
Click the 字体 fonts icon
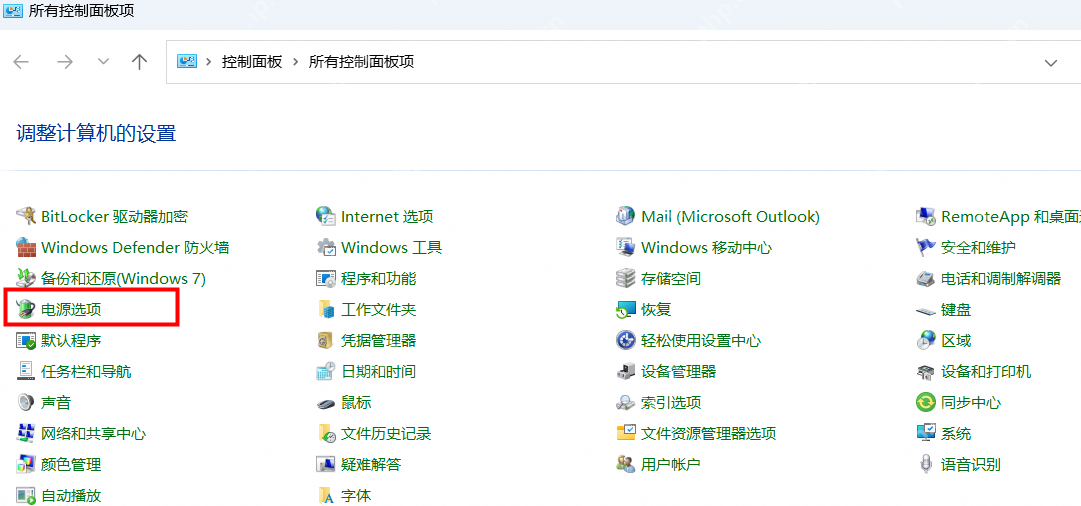[x=325, y=495]
